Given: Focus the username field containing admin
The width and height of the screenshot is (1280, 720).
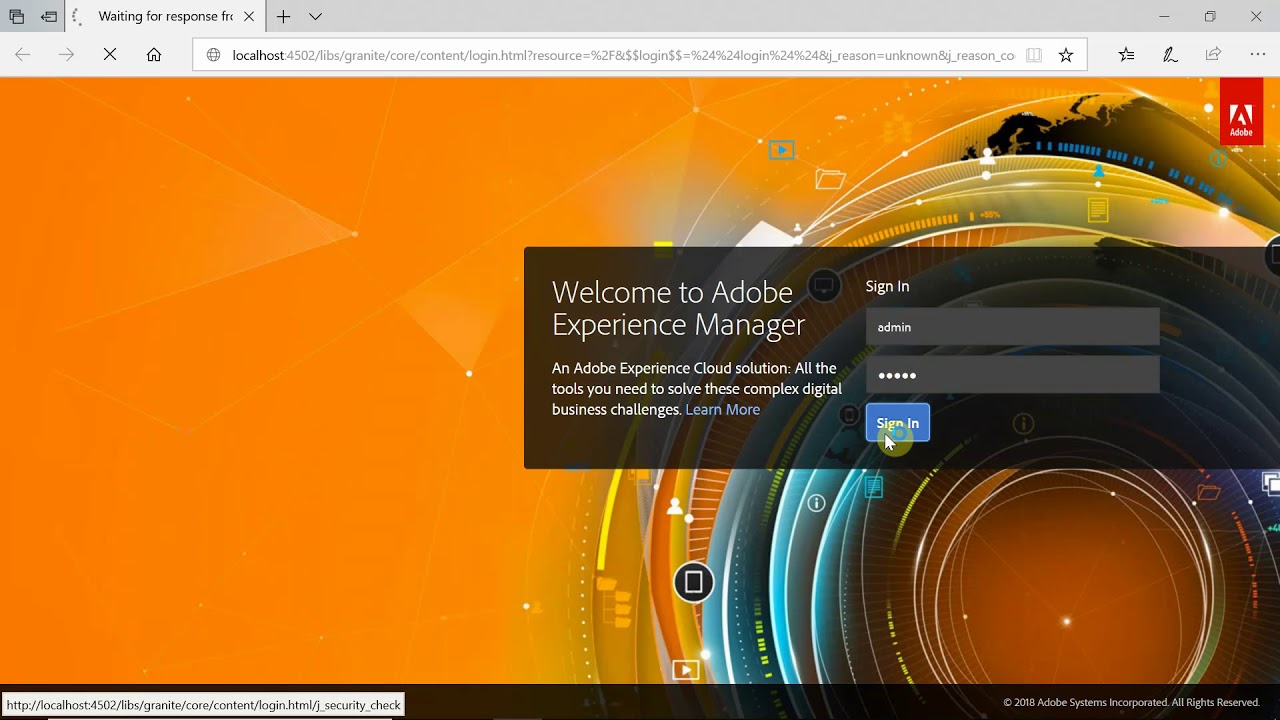Looking at the screenshot, I should point(1012,327).
